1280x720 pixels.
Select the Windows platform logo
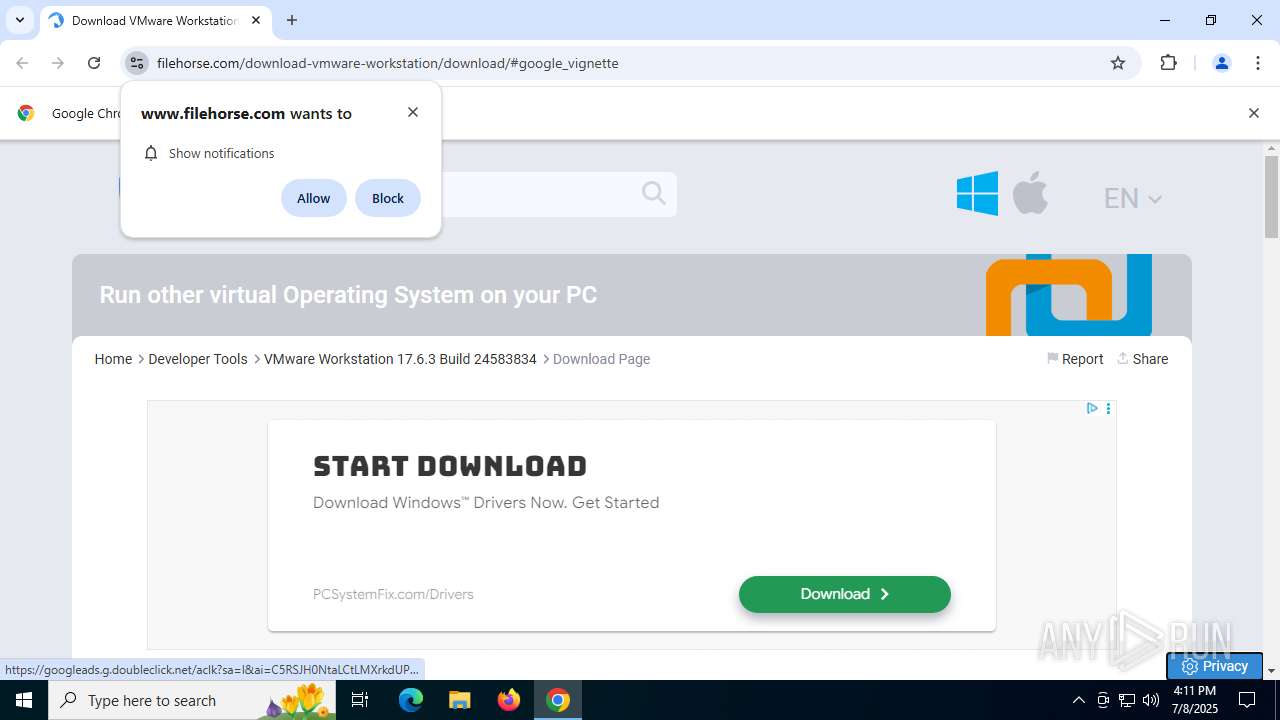click(x=977, y=194)
